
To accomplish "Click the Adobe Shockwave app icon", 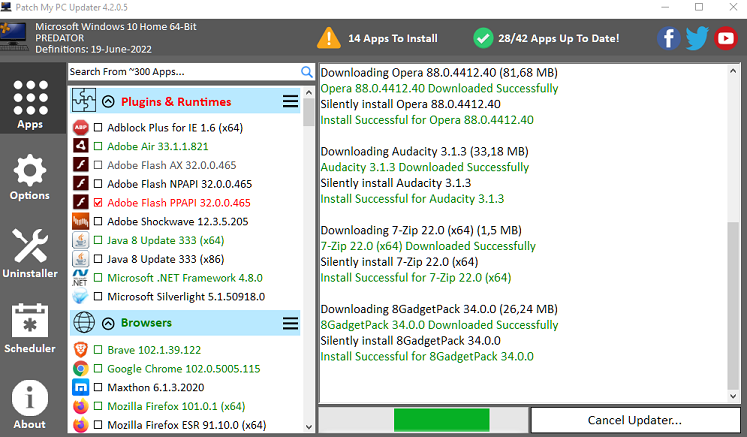I will pos(81,221).
